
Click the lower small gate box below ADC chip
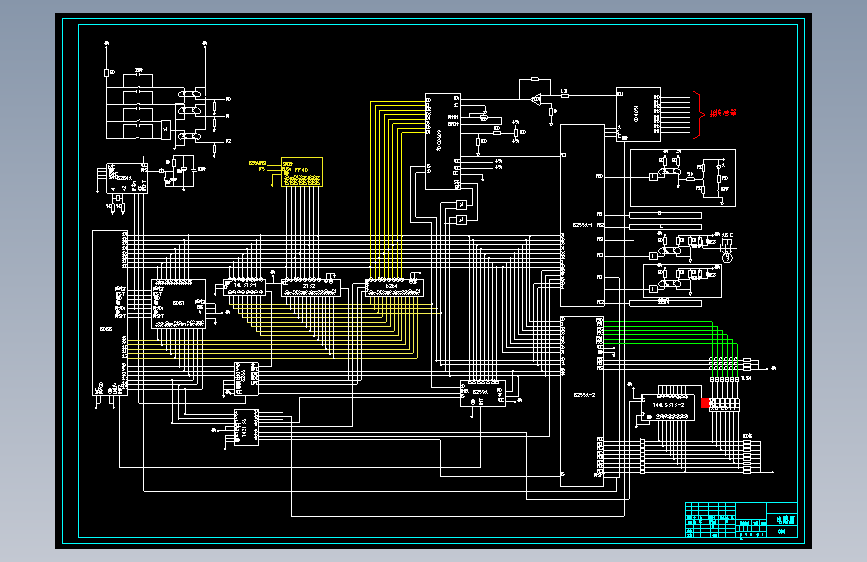tap(461, 220)
